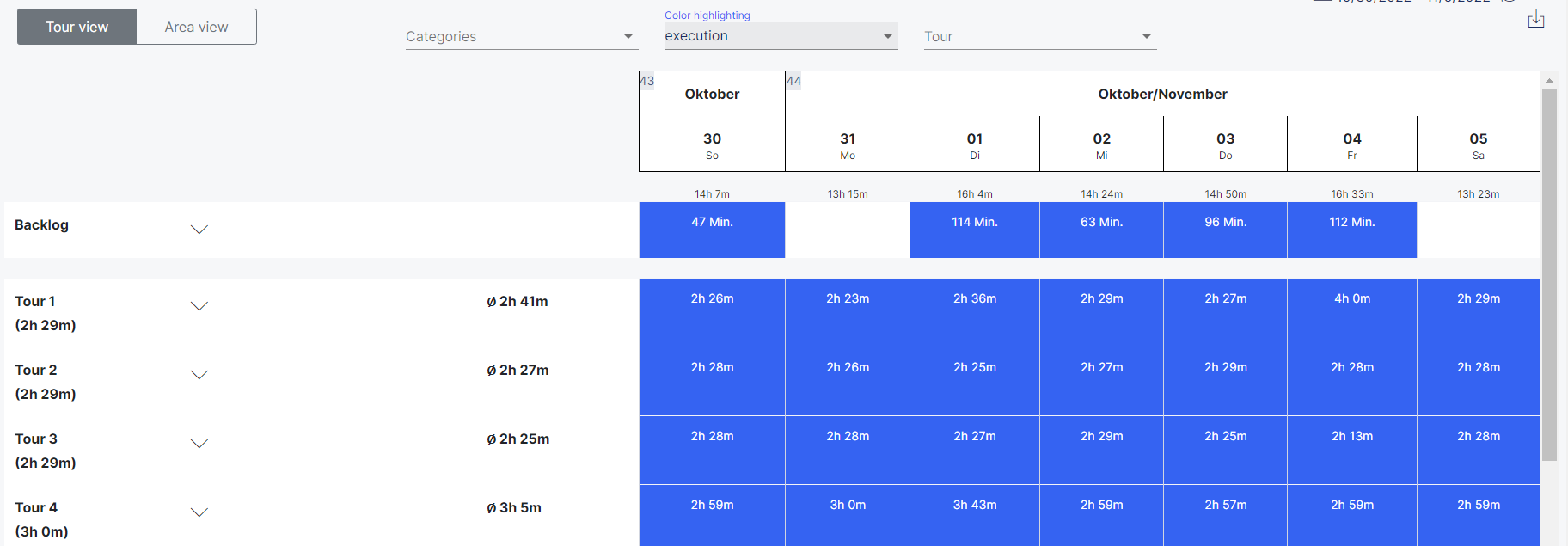
Task: Click the average Ø 2h 27m value
Action: point(518,370)
